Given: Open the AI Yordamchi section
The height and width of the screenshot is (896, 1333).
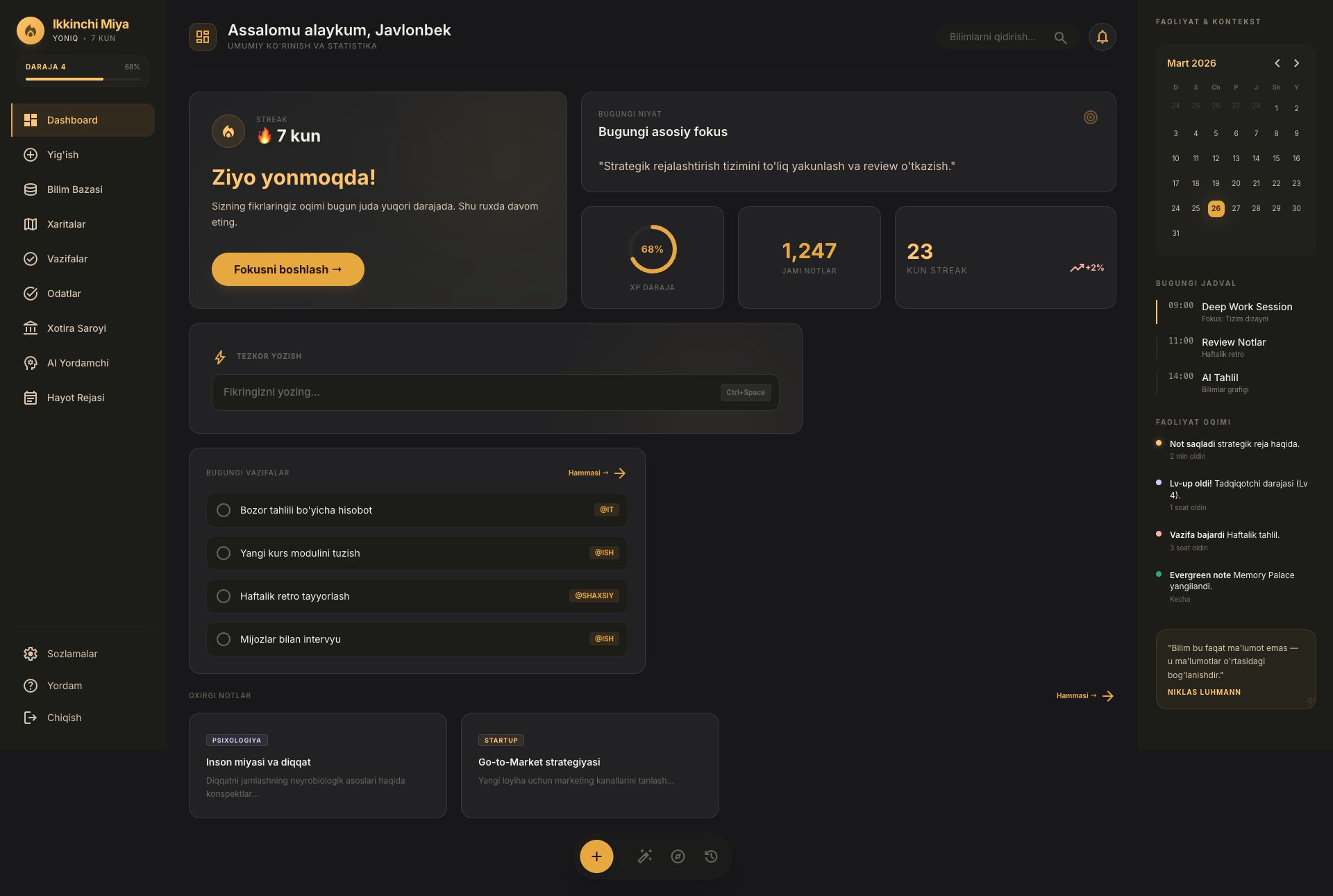Looking at the screenshot, I should pos(76,363).
